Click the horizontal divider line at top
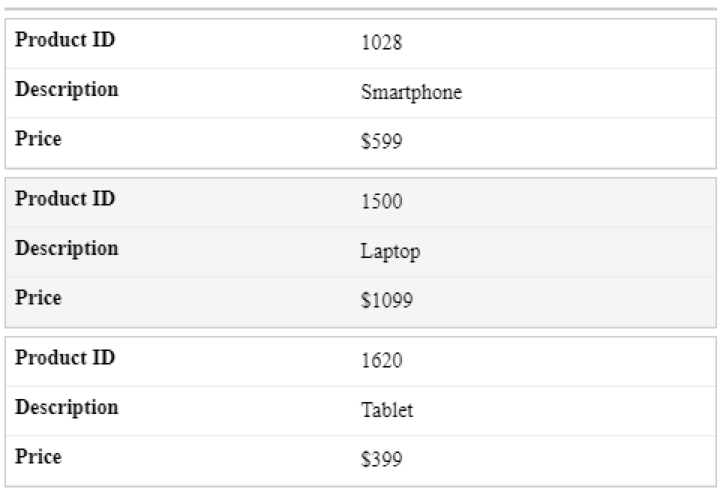 point(361,9)
